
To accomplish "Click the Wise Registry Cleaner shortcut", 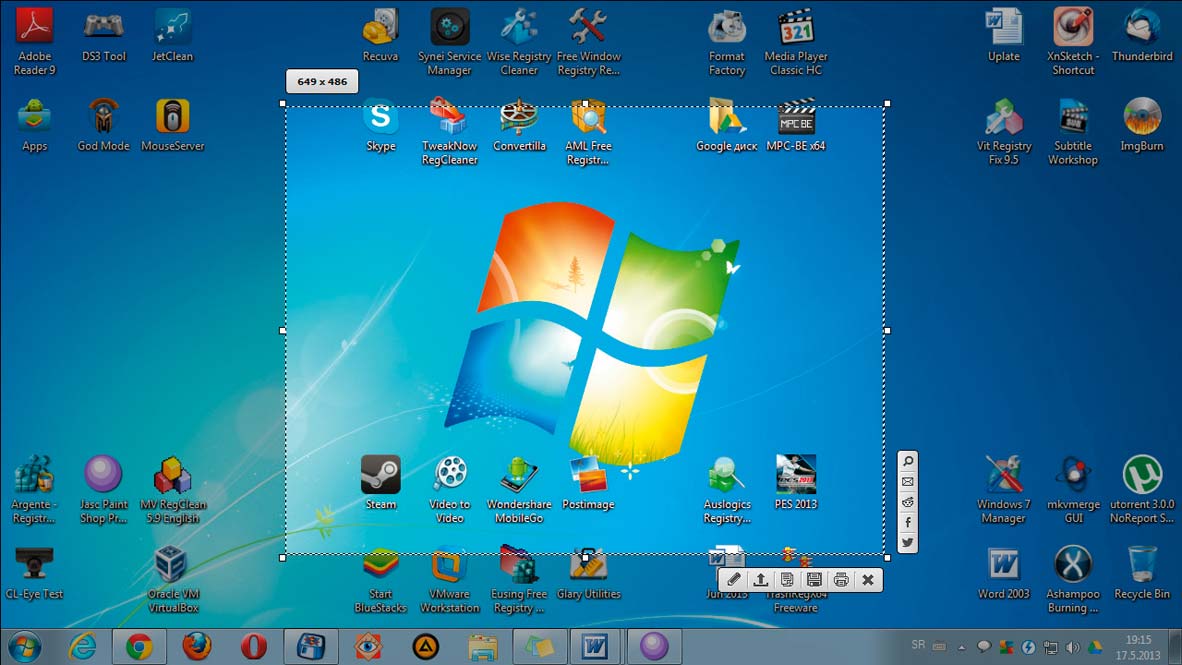I will coord(519,41).
